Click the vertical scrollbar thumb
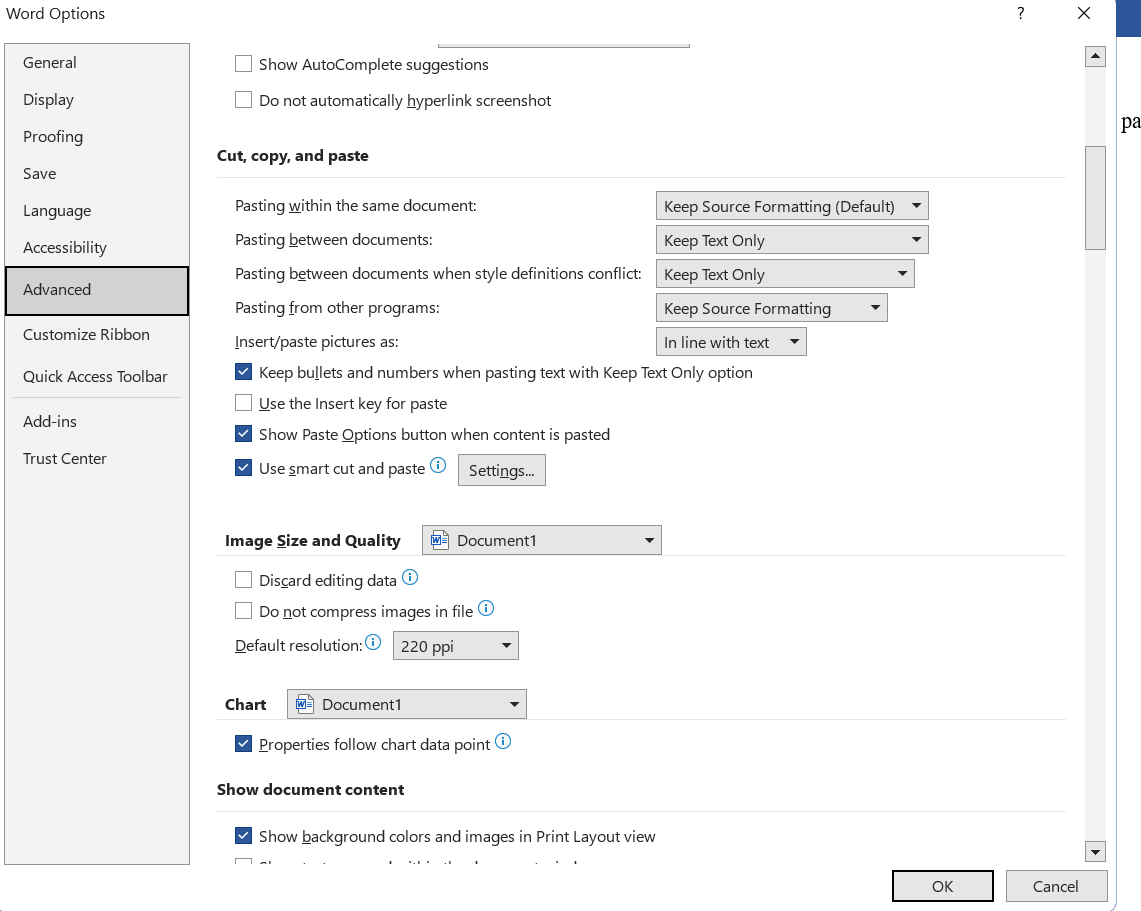This screenshot has height=911, width=1141. click(x=1095, y=197)
